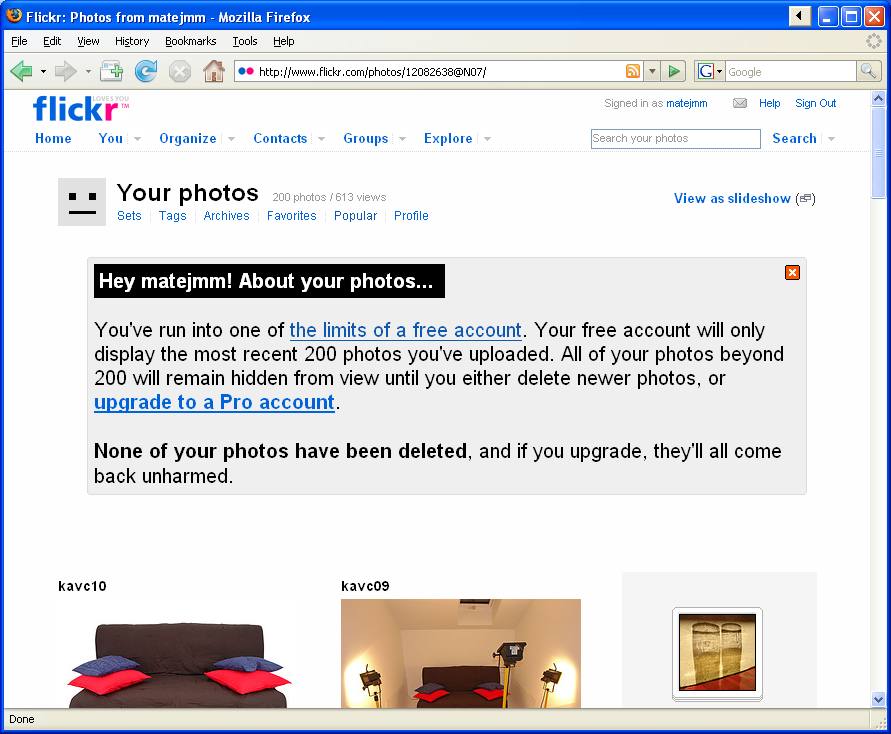
Task: Open the Favorites link
Action: (292, 216)
